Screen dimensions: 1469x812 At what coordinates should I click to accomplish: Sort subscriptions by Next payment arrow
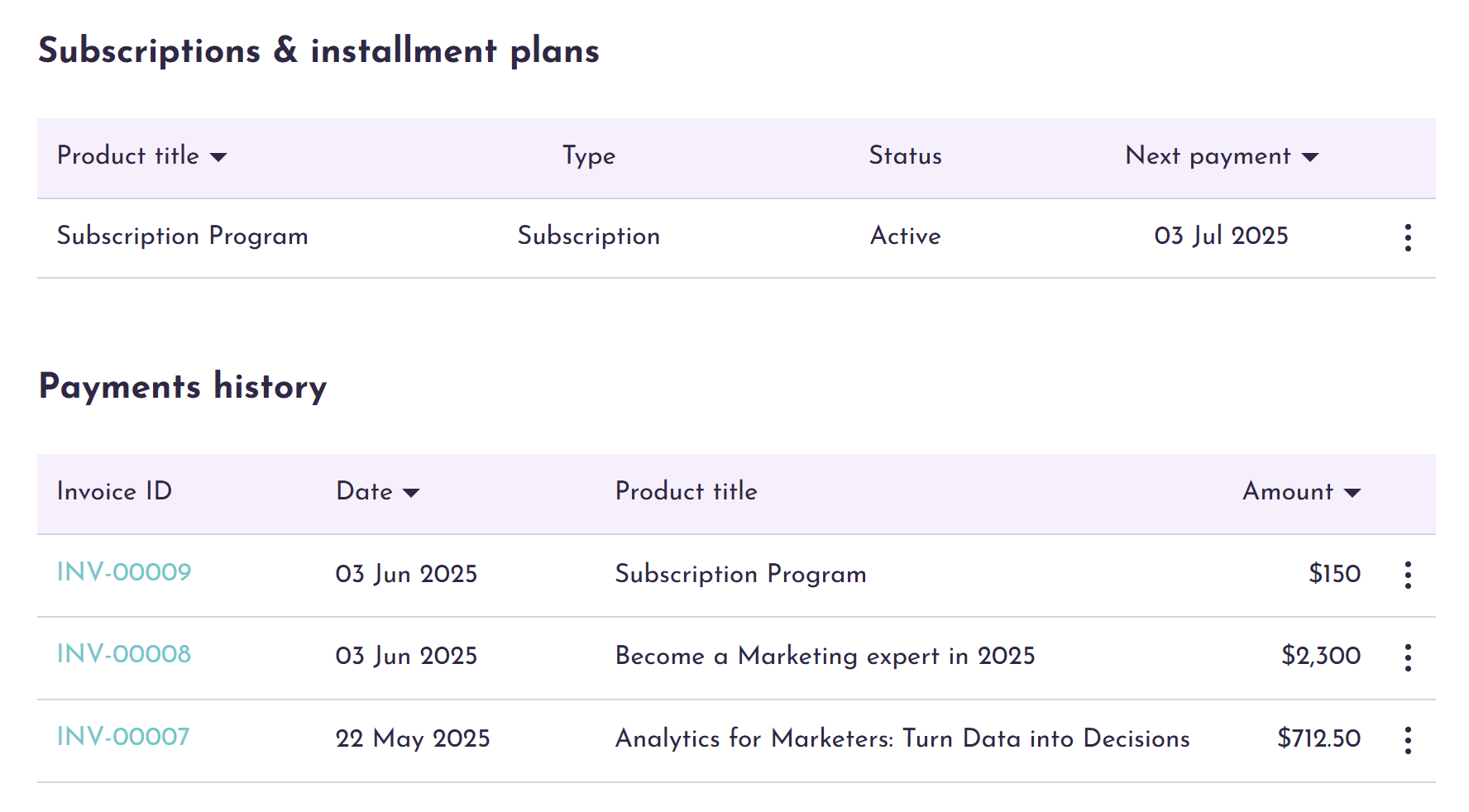1310,157
